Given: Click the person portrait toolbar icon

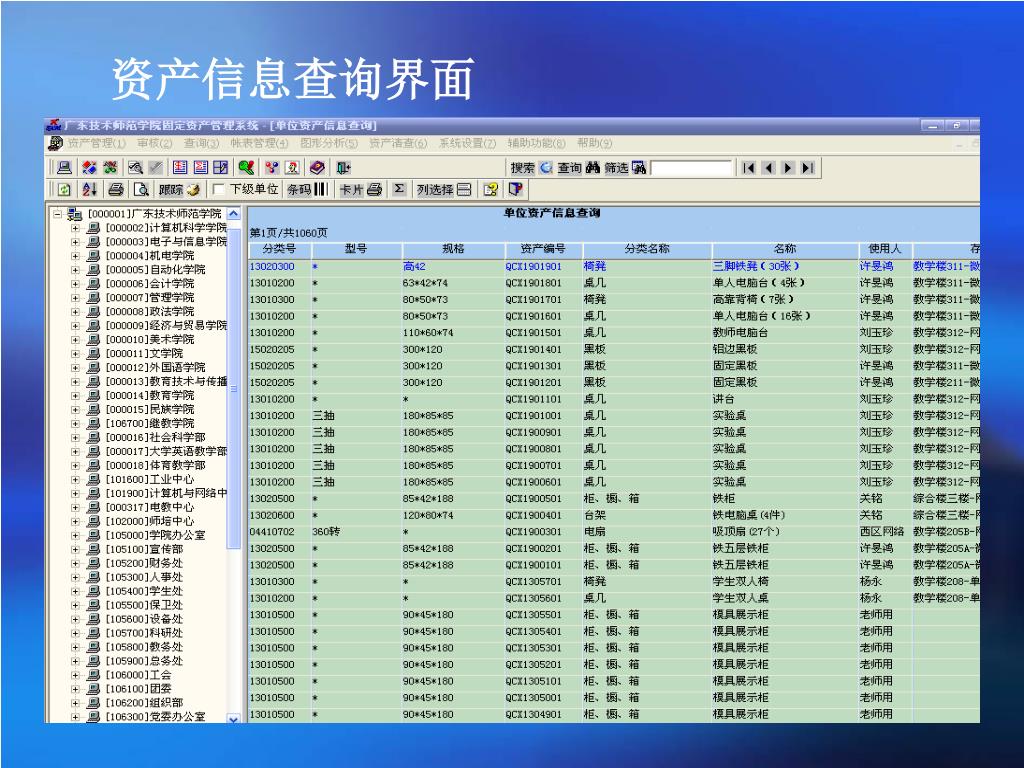Looking at the screenshot, I should point(292,168).
